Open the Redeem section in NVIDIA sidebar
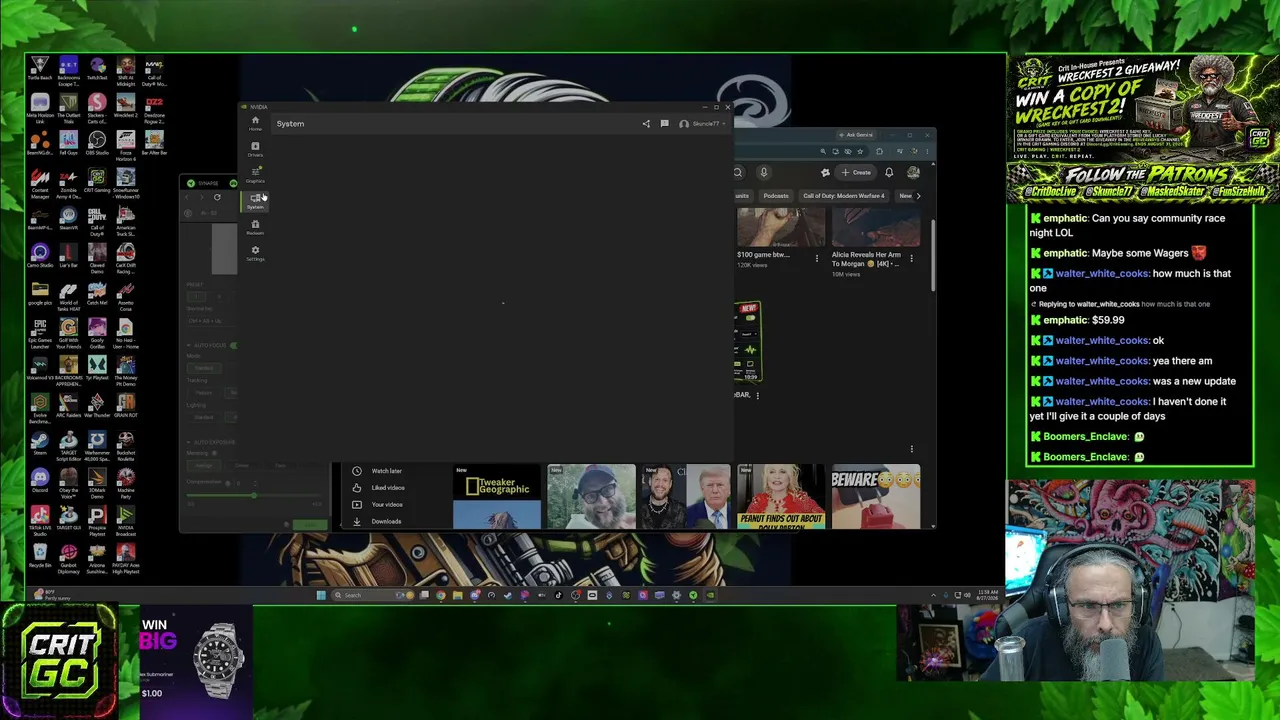 (255, 227)
